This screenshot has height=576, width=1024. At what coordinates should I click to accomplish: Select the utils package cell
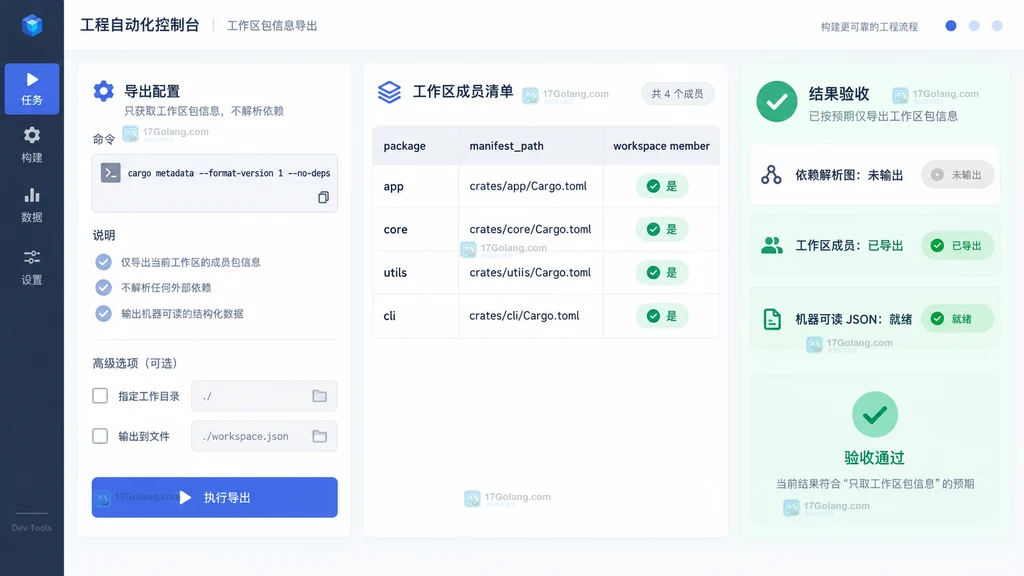[415, 272]
